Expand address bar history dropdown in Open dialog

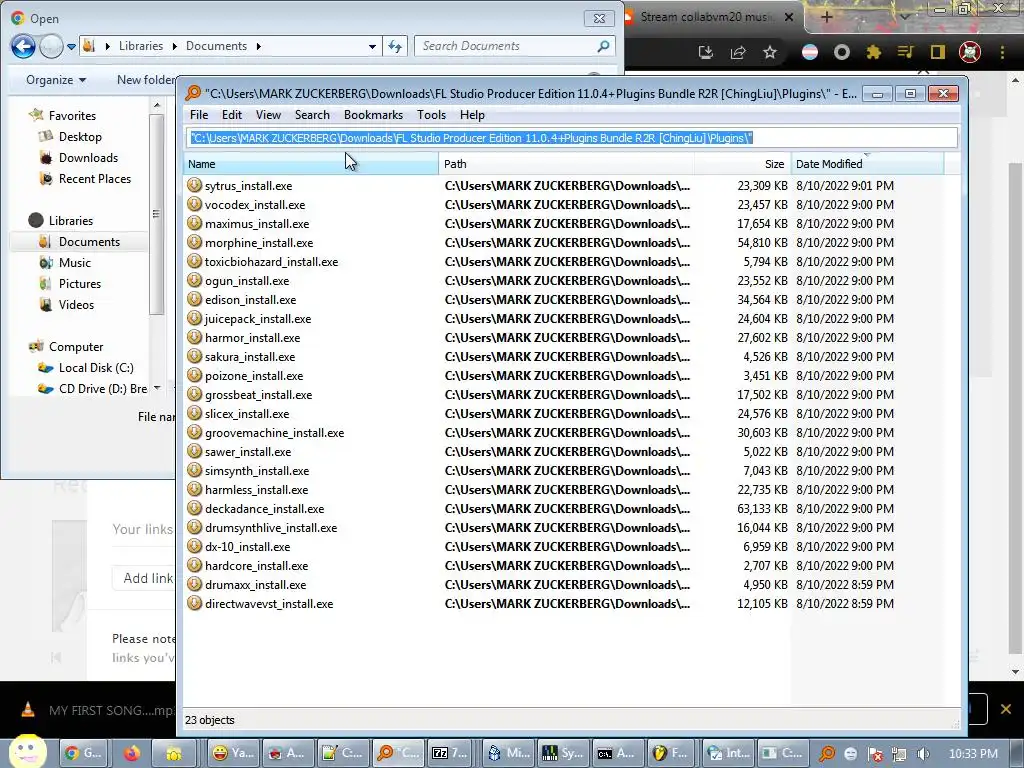coord(372,46)
